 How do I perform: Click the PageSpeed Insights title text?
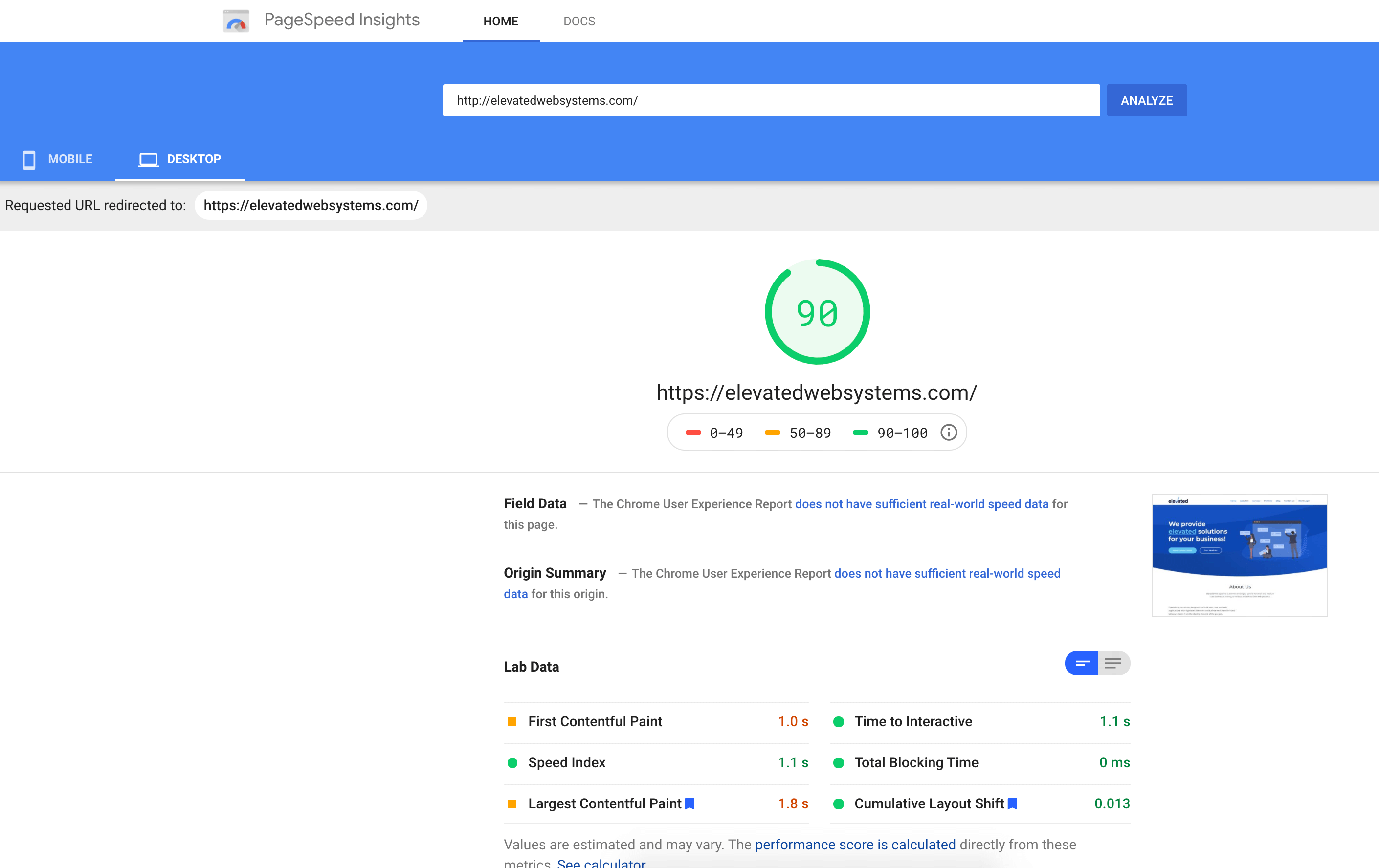click(x=342, y=20)
